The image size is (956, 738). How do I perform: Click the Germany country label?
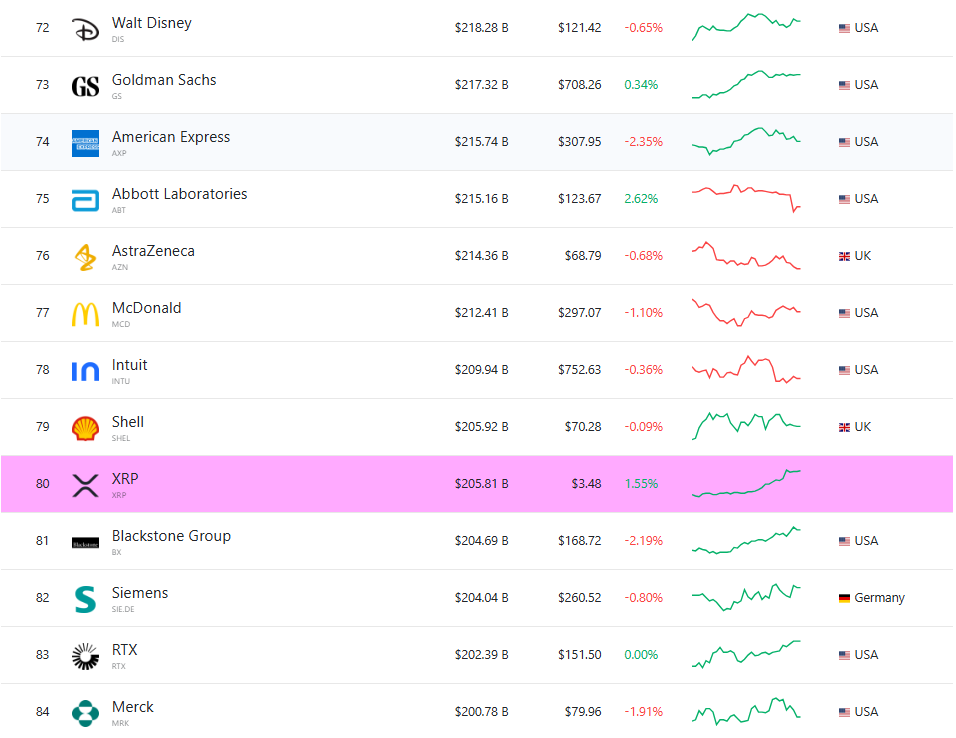click(879, 598)
